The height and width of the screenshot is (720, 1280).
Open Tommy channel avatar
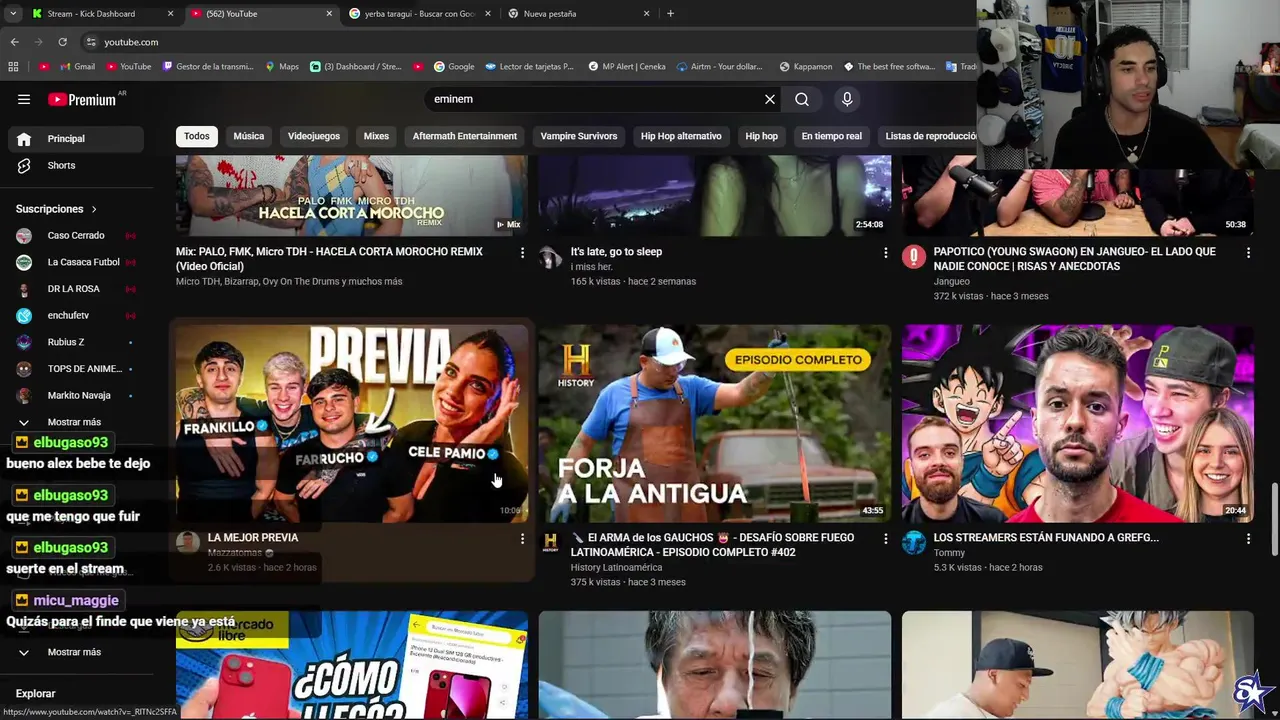coord(914,543)
